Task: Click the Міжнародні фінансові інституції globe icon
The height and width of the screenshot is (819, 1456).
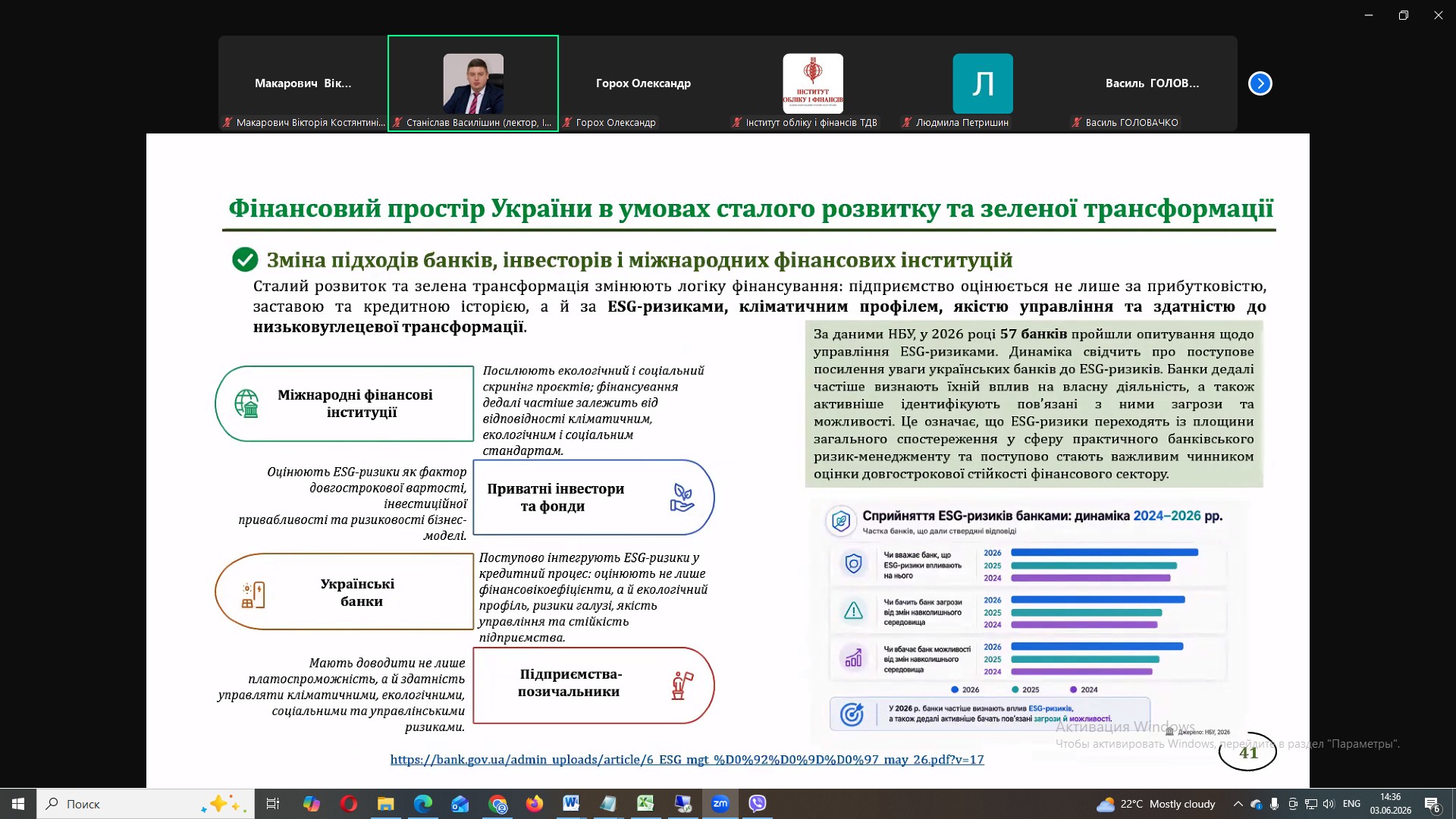Action: [x=246, y=403]
